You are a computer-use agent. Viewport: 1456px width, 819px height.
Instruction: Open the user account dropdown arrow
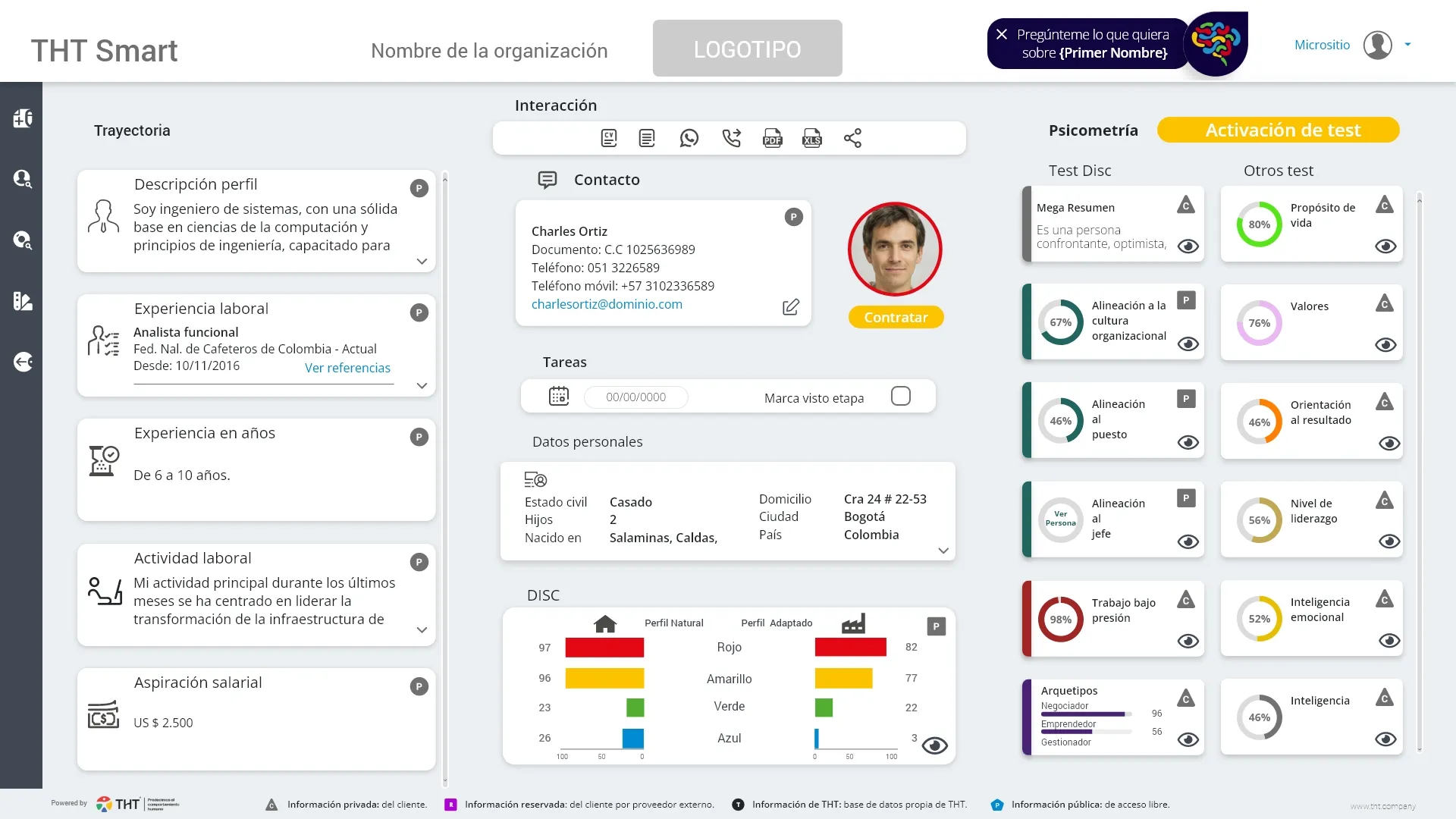click(1407, 45)
